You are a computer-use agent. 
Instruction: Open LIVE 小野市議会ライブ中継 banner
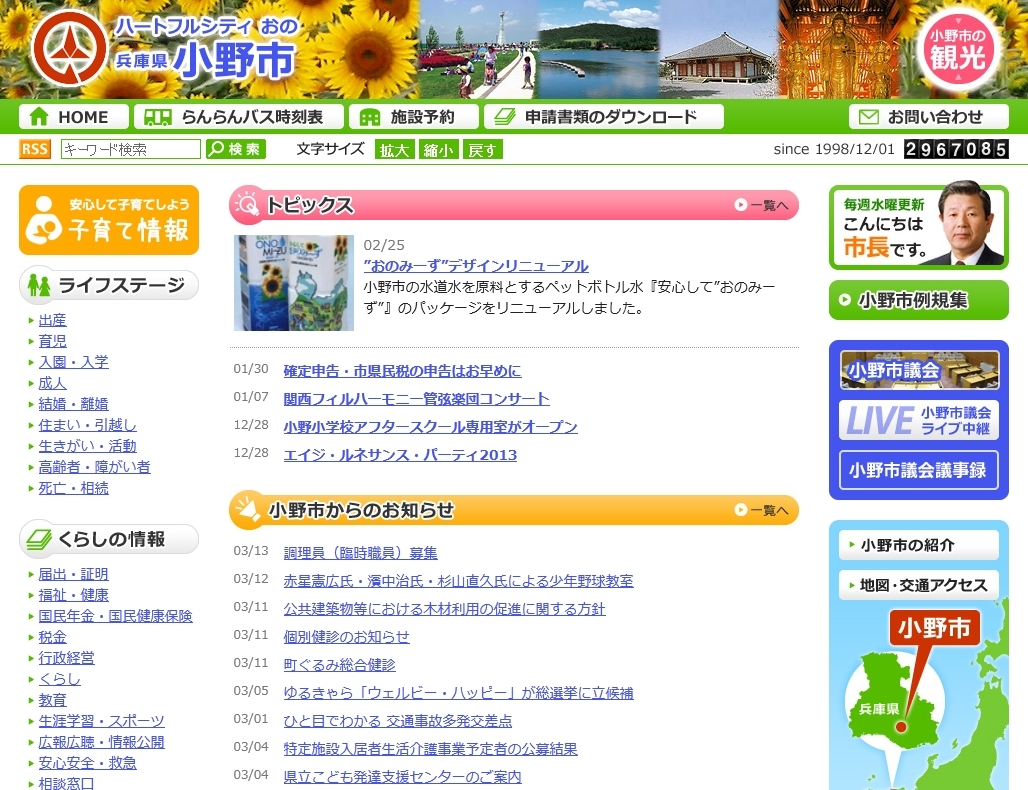point(919,420)
